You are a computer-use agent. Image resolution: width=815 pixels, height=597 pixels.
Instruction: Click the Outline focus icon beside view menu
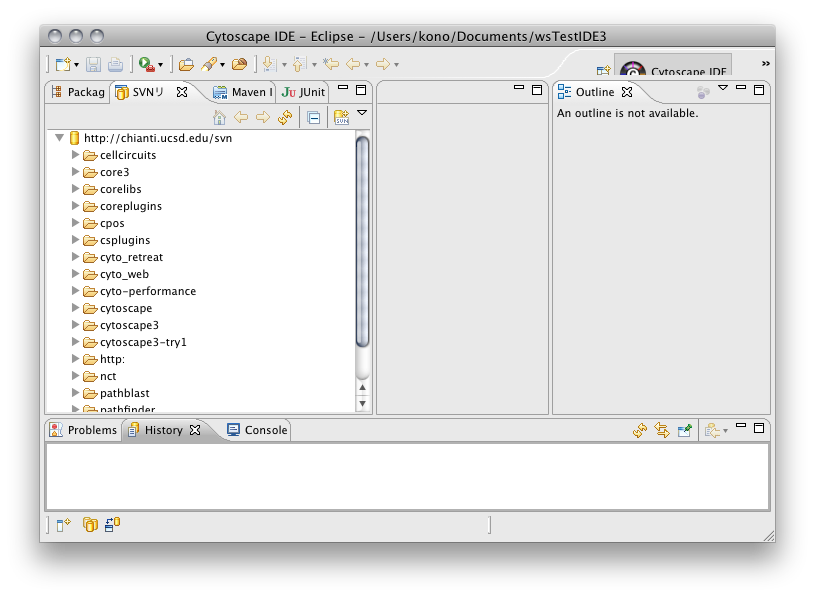(x=703, y=92)
